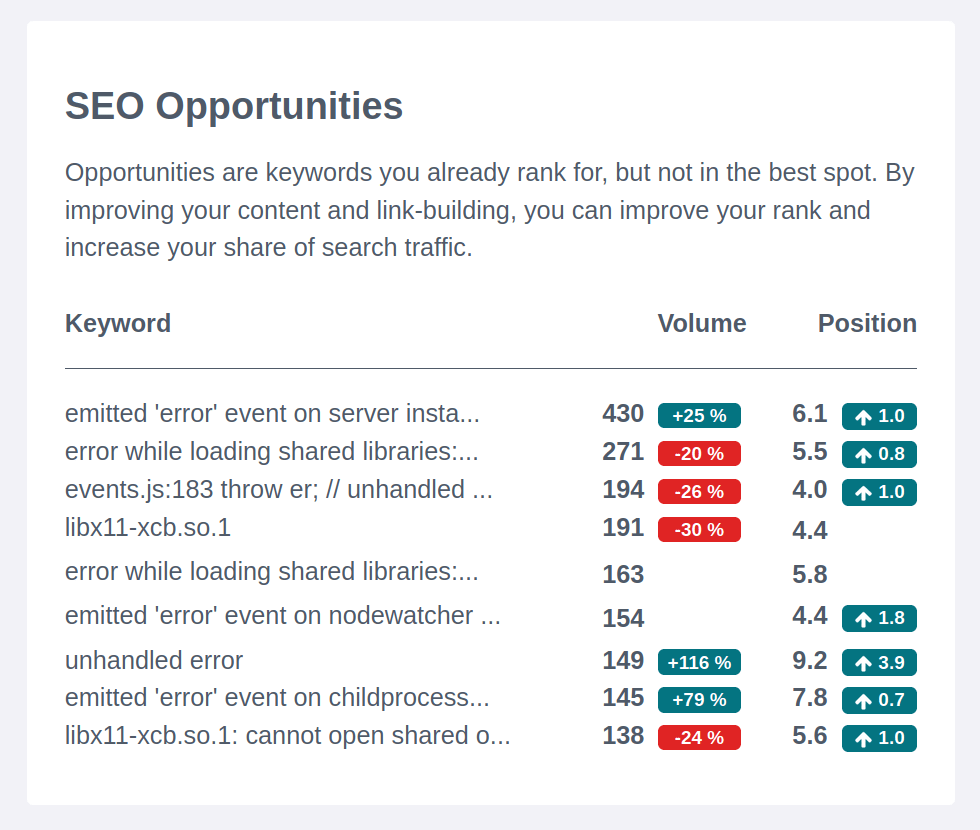
Task: Select the up arrow badge showing 1.8
Action: [x=878, y=618]
